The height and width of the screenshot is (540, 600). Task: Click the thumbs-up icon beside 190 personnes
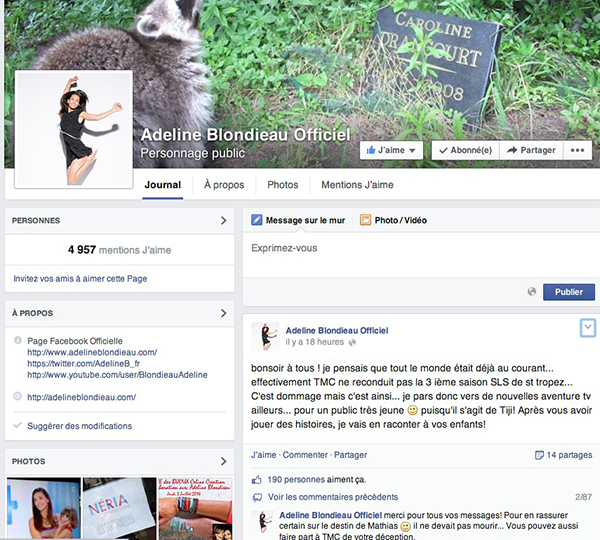pos(257,479)
